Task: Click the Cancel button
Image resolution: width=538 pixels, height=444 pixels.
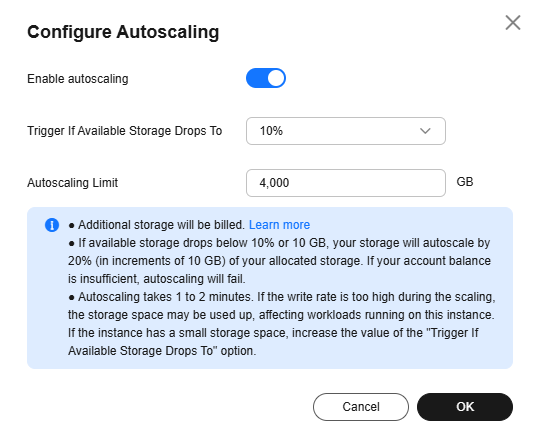Action: (x=361, y=407)
